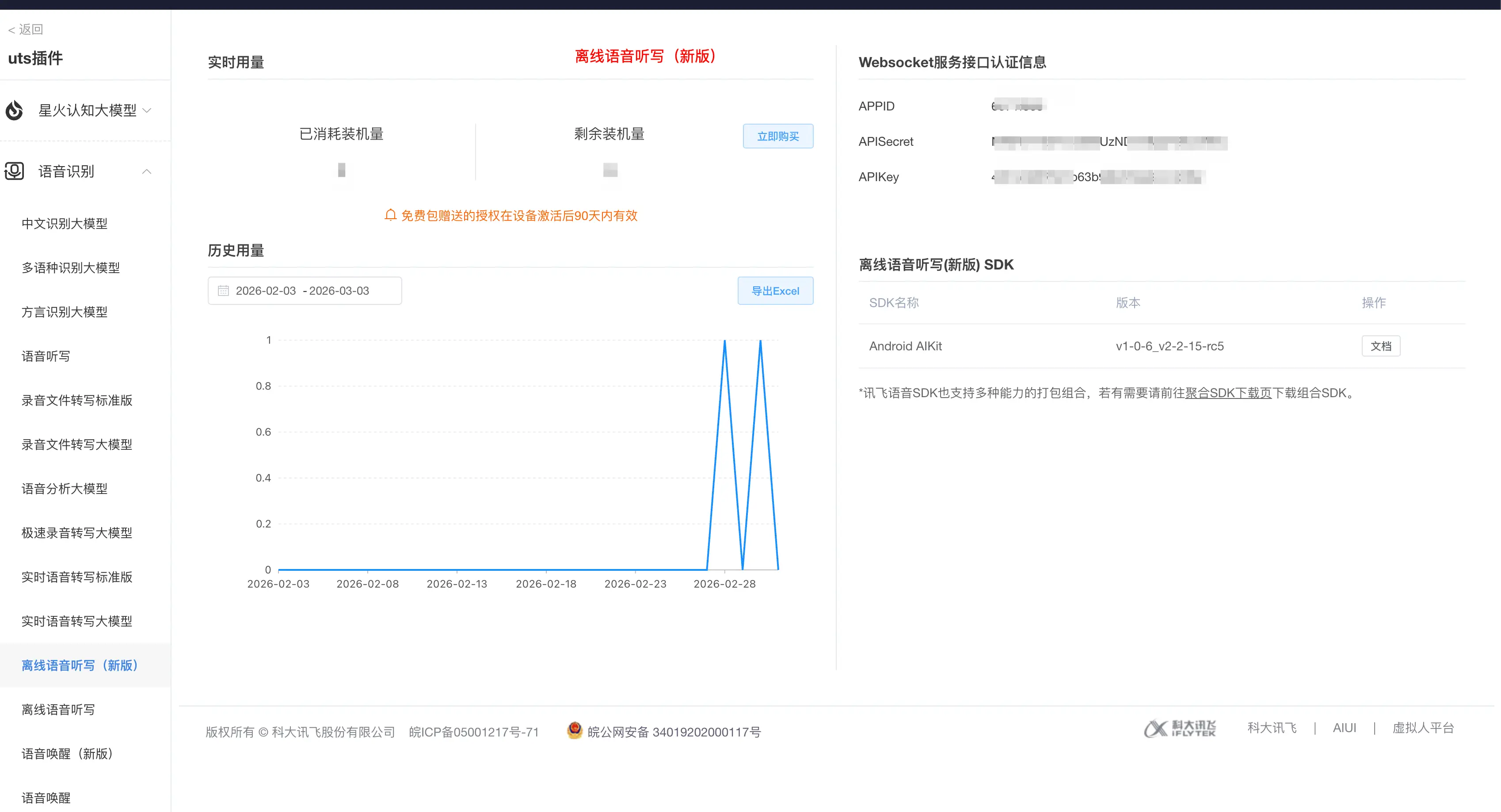This screenshot has height=812, width=1501.
Task: Collapse the 语音识别 section chevron
Action: (x=147, y=171)
